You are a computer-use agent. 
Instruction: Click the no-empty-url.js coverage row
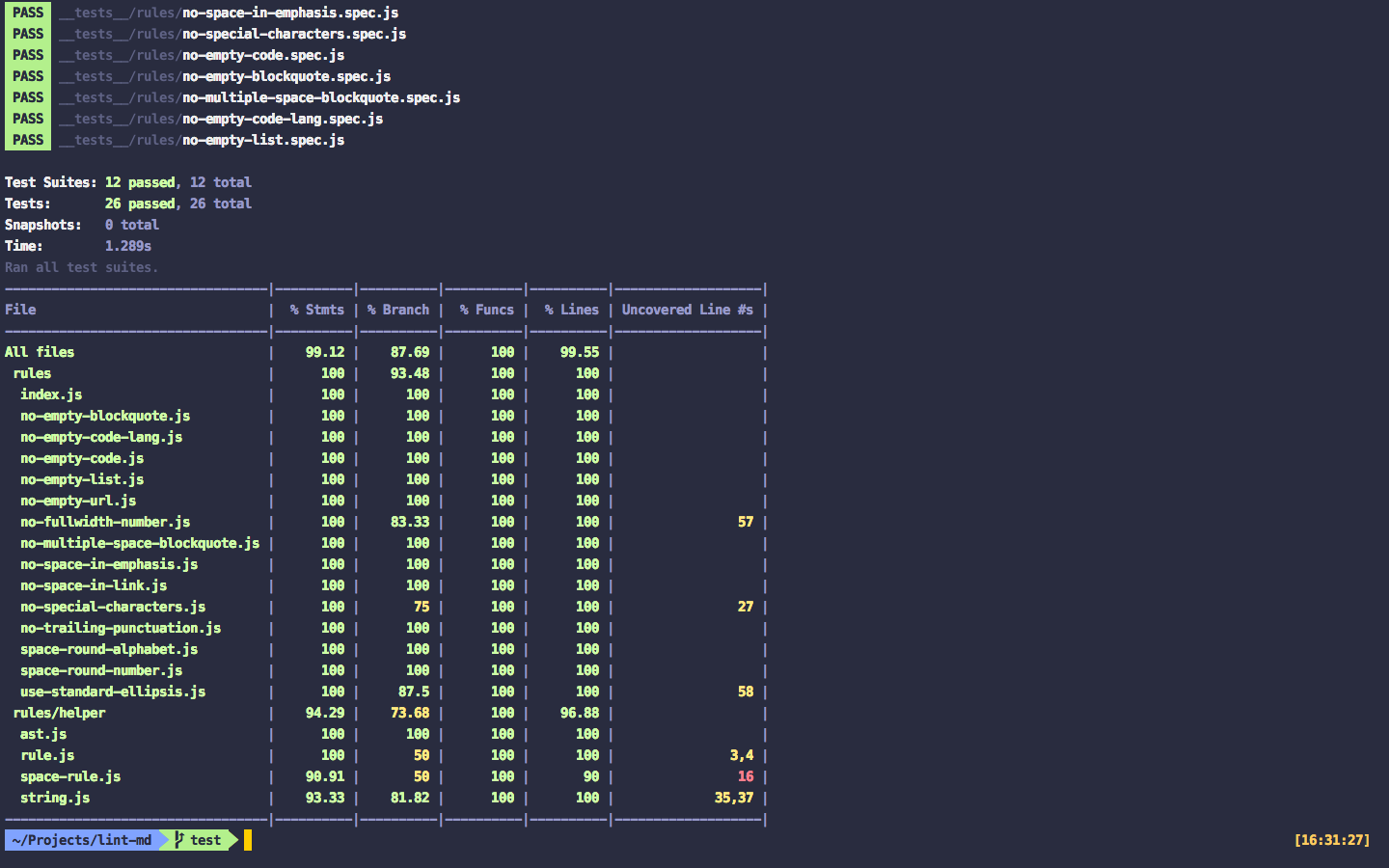(x=386, y=501)
